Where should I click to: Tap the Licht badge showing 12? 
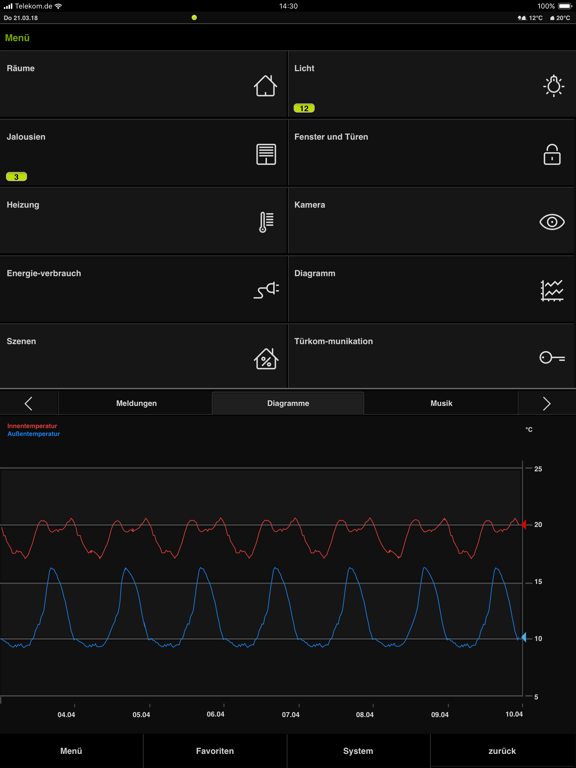[x=304, y=108]
